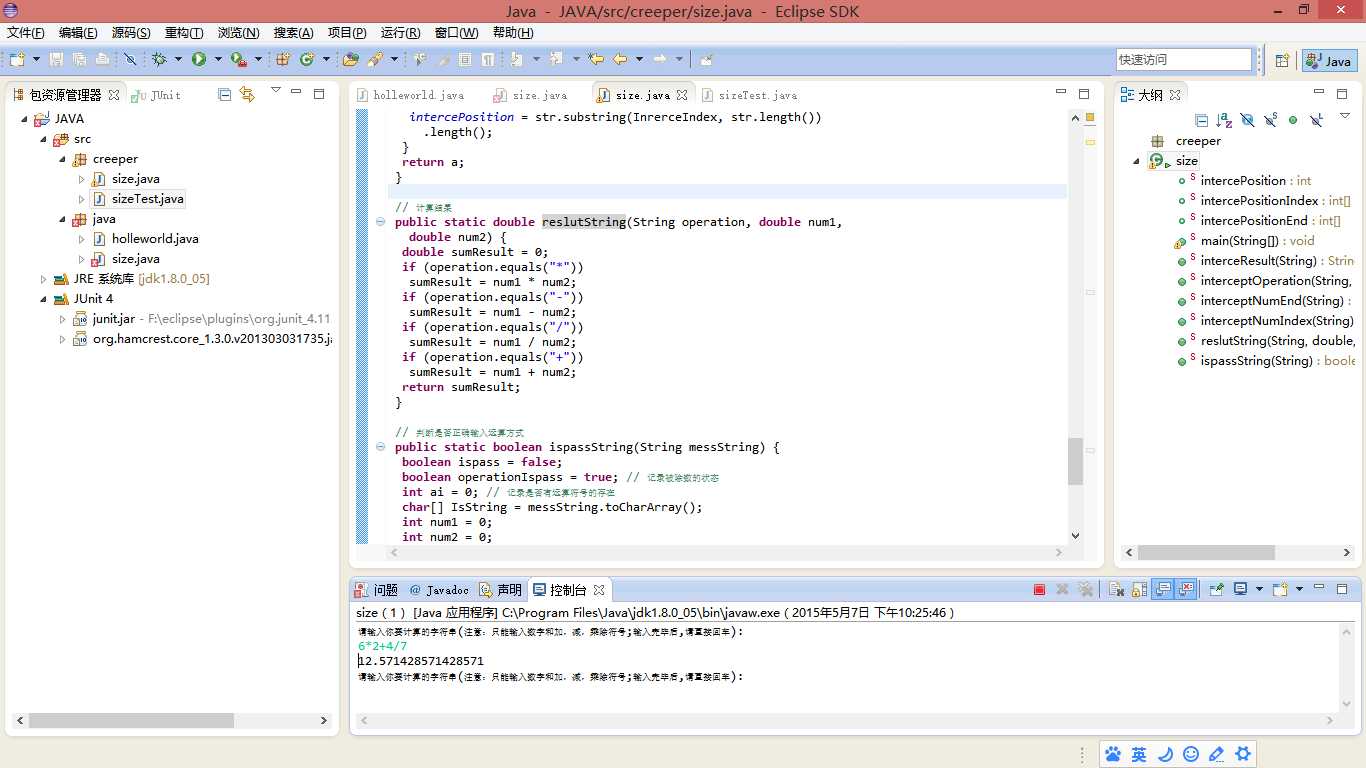Select the Java perspective button
The height and width of the screenshot is (768, 1366).
click(x=1330, y=61)
